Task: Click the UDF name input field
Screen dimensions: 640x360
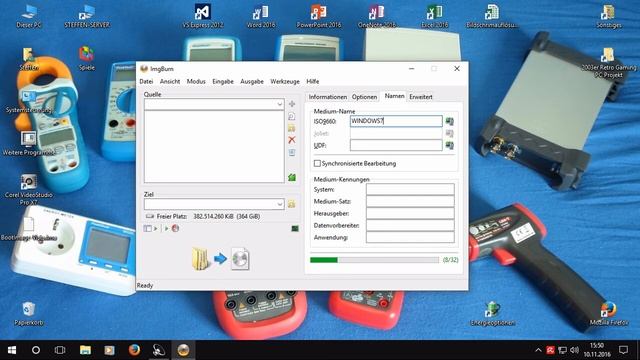Action: (396, 145)
